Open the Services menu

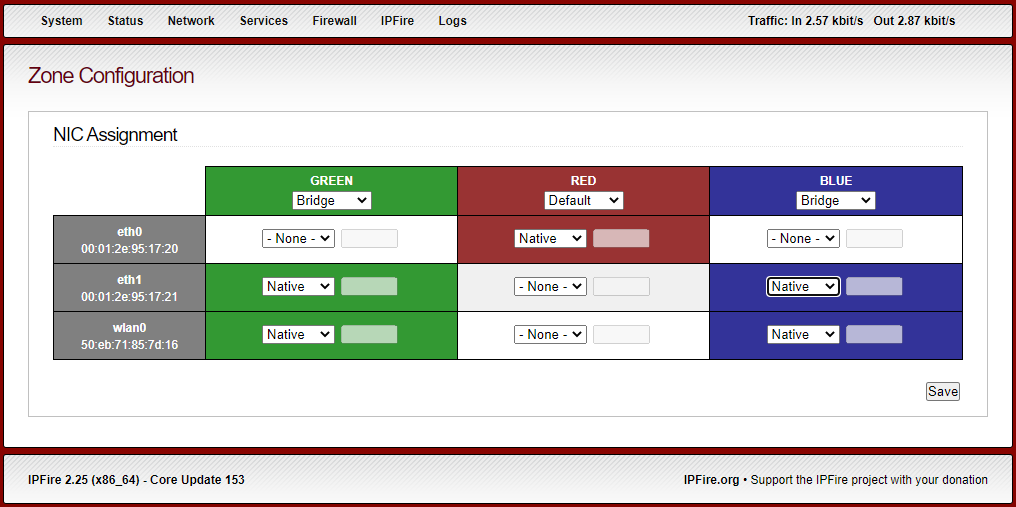tap(264, 21)
